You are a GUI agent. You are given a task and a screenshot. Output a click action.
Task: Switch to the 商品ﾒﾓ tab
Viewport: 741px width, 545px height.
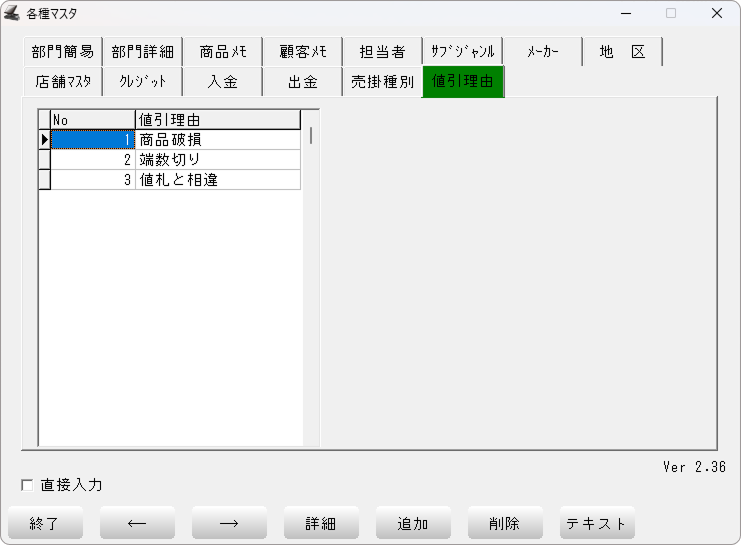(x=222, y=52)
